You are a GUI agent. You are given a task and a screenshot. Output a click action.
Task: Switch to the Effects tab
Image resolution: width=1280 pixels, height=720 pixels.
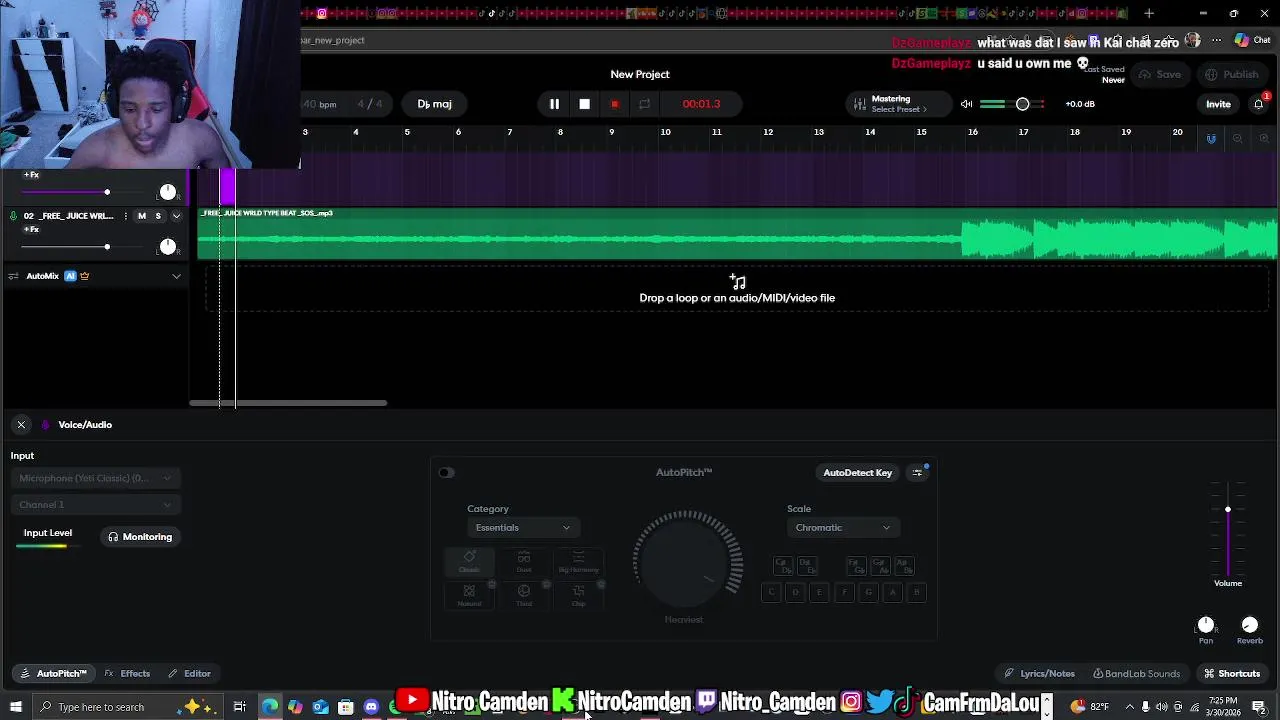pyautogui.click(x=127, y=674)
